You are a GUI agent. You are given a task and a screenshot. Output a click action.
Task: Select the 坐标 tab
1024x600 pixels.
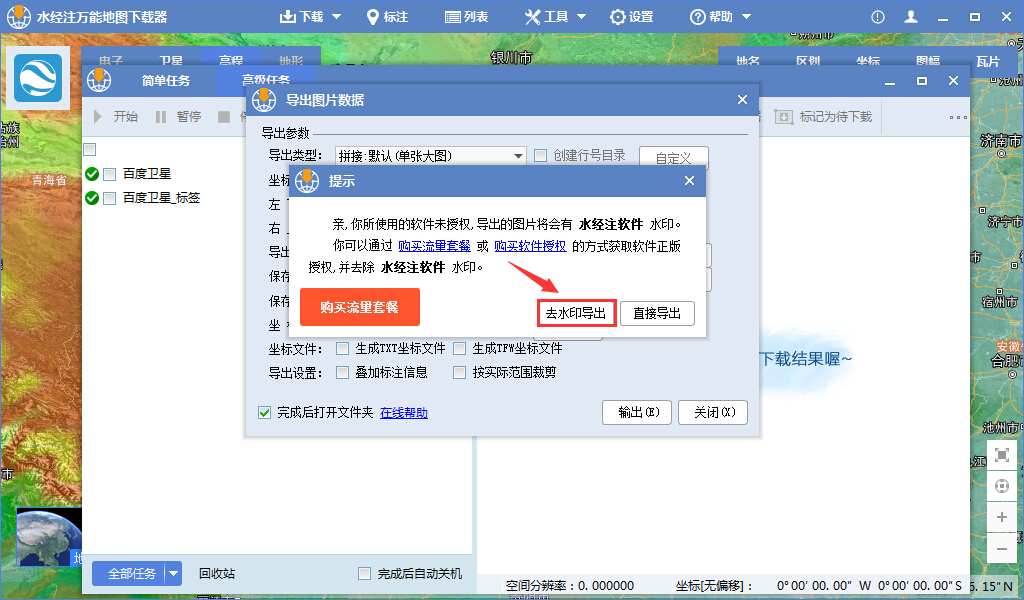(868, 61)
